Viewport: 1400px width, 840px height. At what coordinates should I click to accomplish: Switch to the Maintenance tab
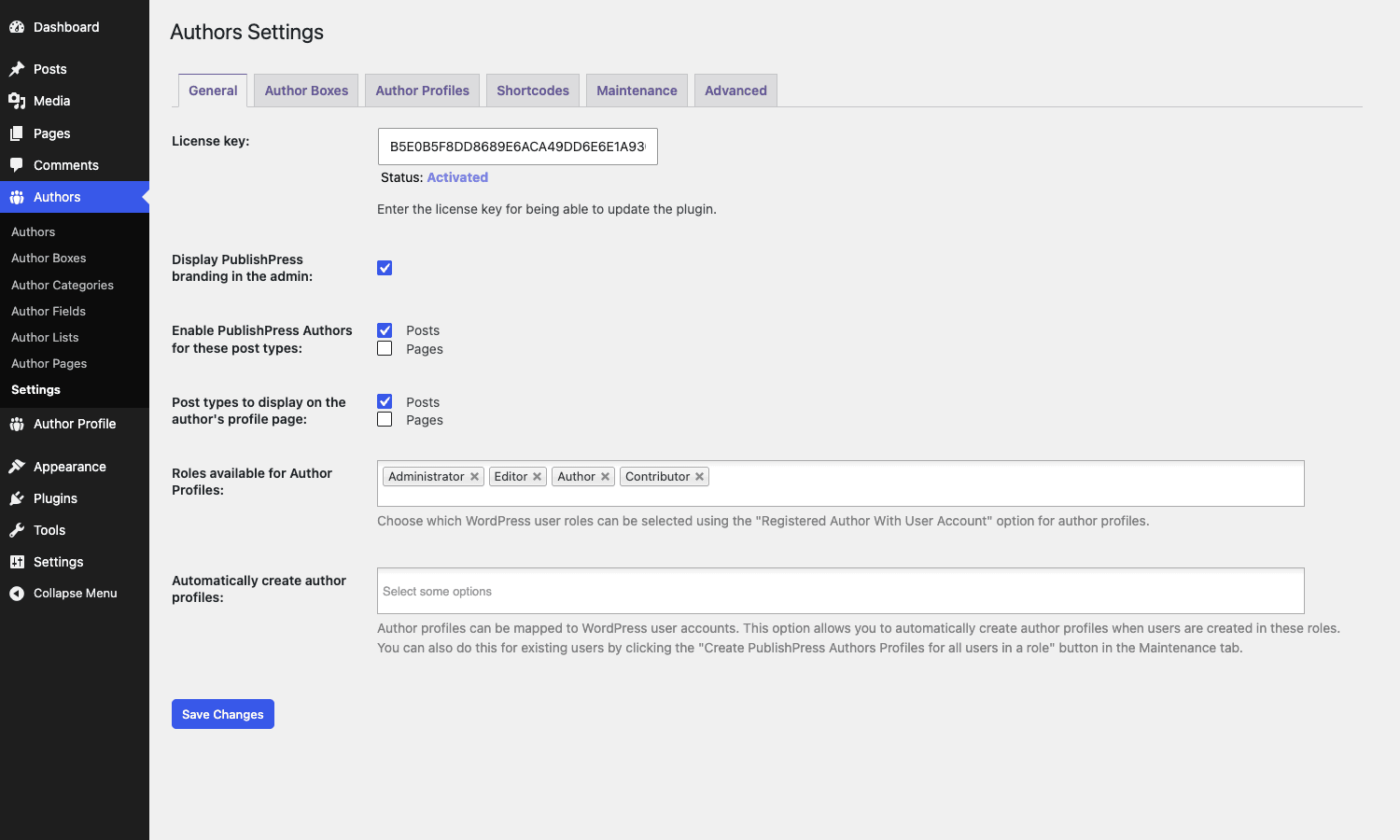pyautogui.click(x=637, y=91)
